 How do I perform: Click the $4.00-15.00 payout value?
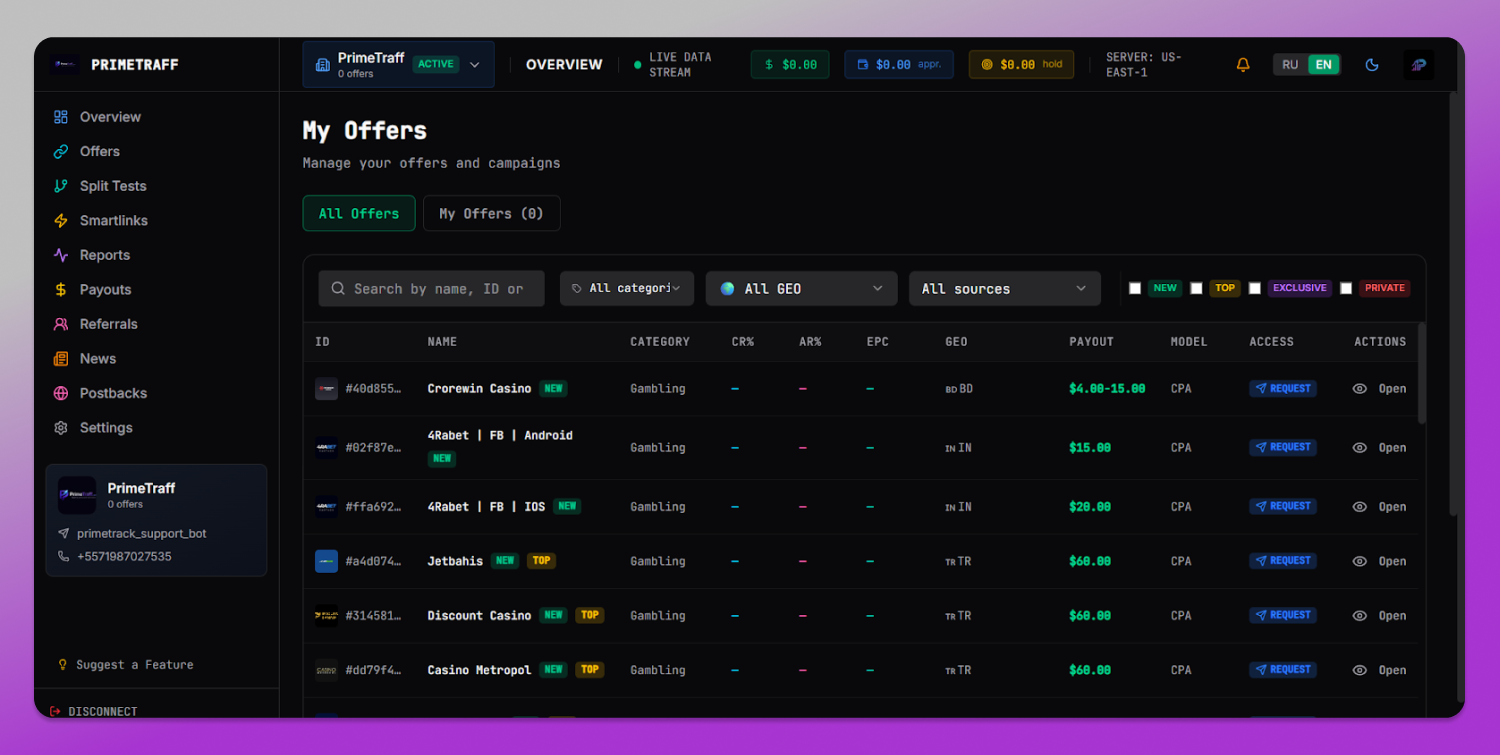1107,388
